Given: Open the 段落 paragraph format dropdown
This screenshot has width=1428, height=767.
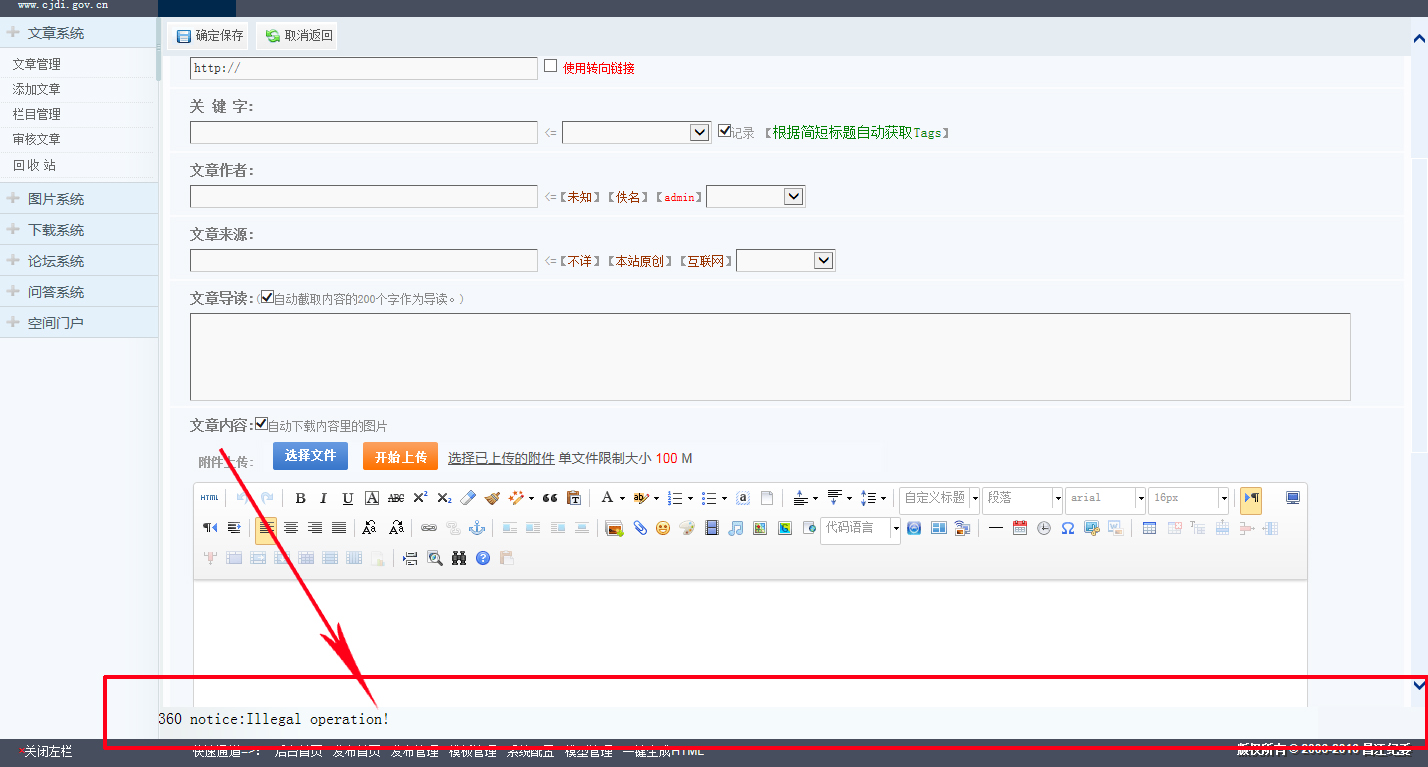Looking at the screenshot, I should click(1022, 498).
